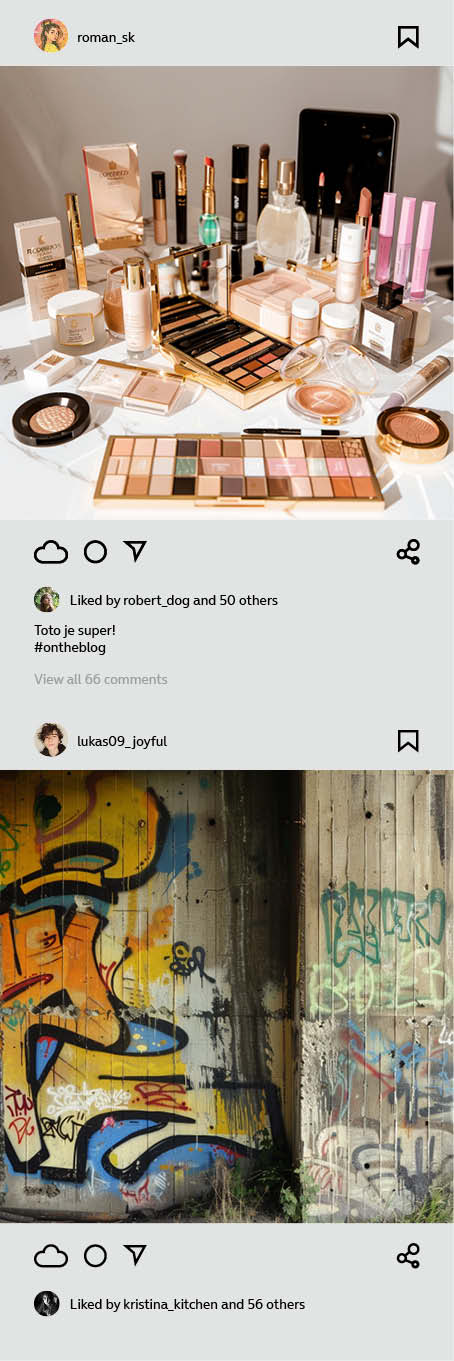View all 66 comments
Image resolution: width=454 pixels, height=1361 pixels.
pyautogui.click(x=101, y=679)
